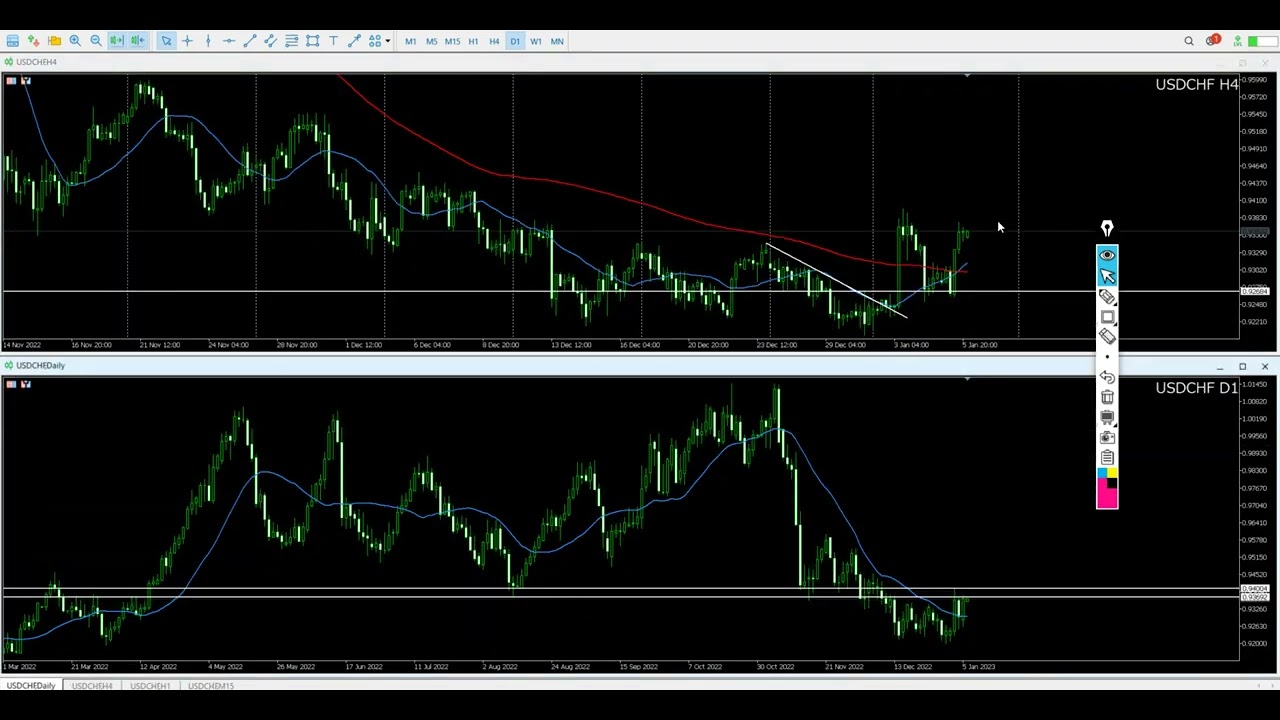Click the zoom out magnifier icon
Screen dimensions: 1280x720
pyautogui.click(x=96, y=41)
